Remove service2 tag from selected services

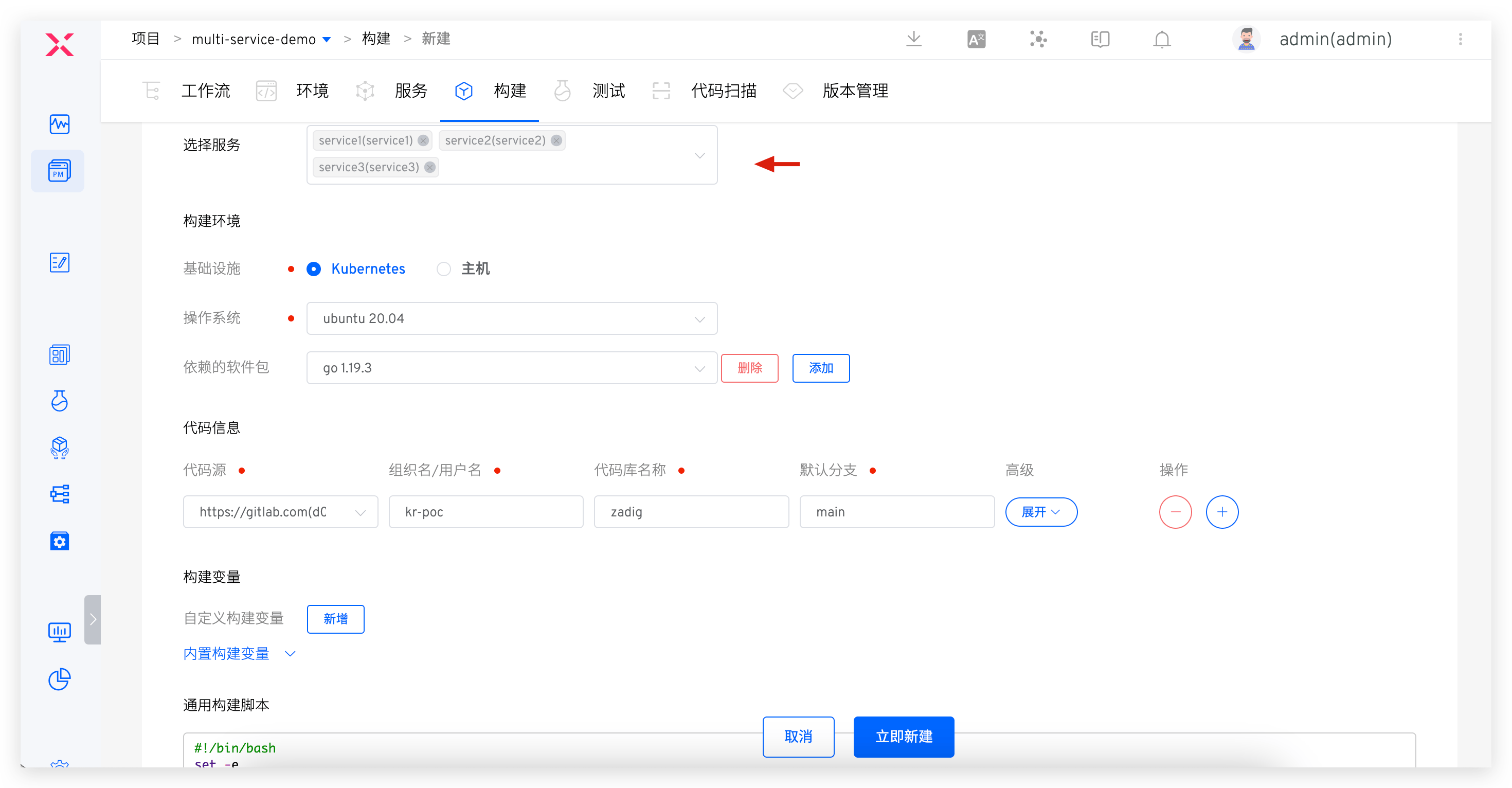pos(556,140)
